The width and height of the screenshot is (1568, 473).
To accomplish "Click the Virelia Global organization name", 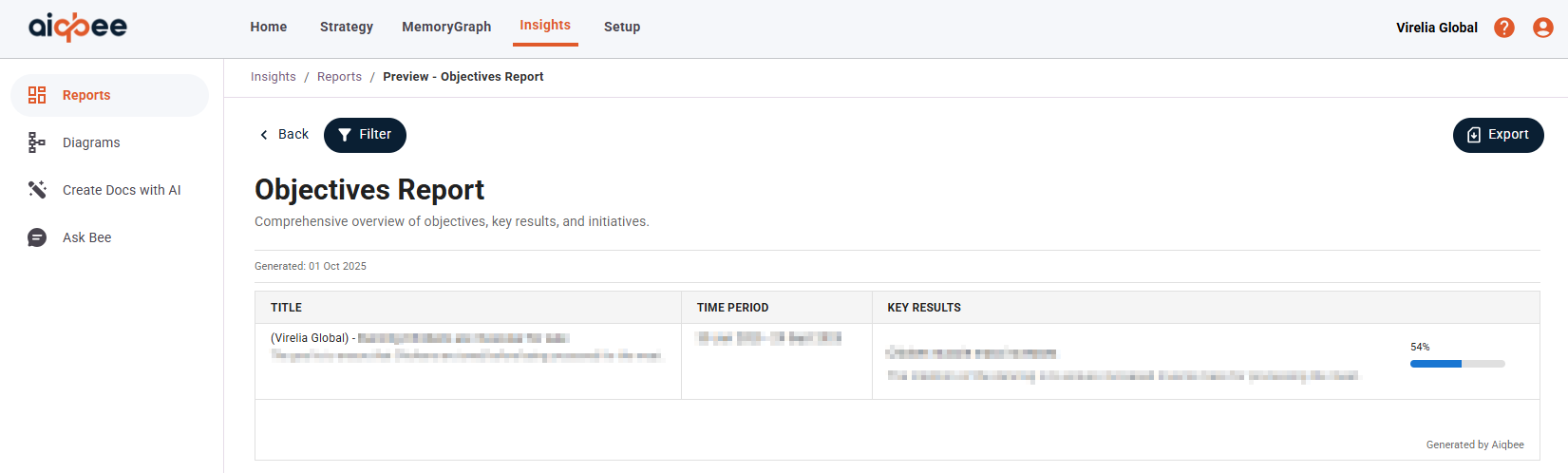I will (x=1436, y=28).
